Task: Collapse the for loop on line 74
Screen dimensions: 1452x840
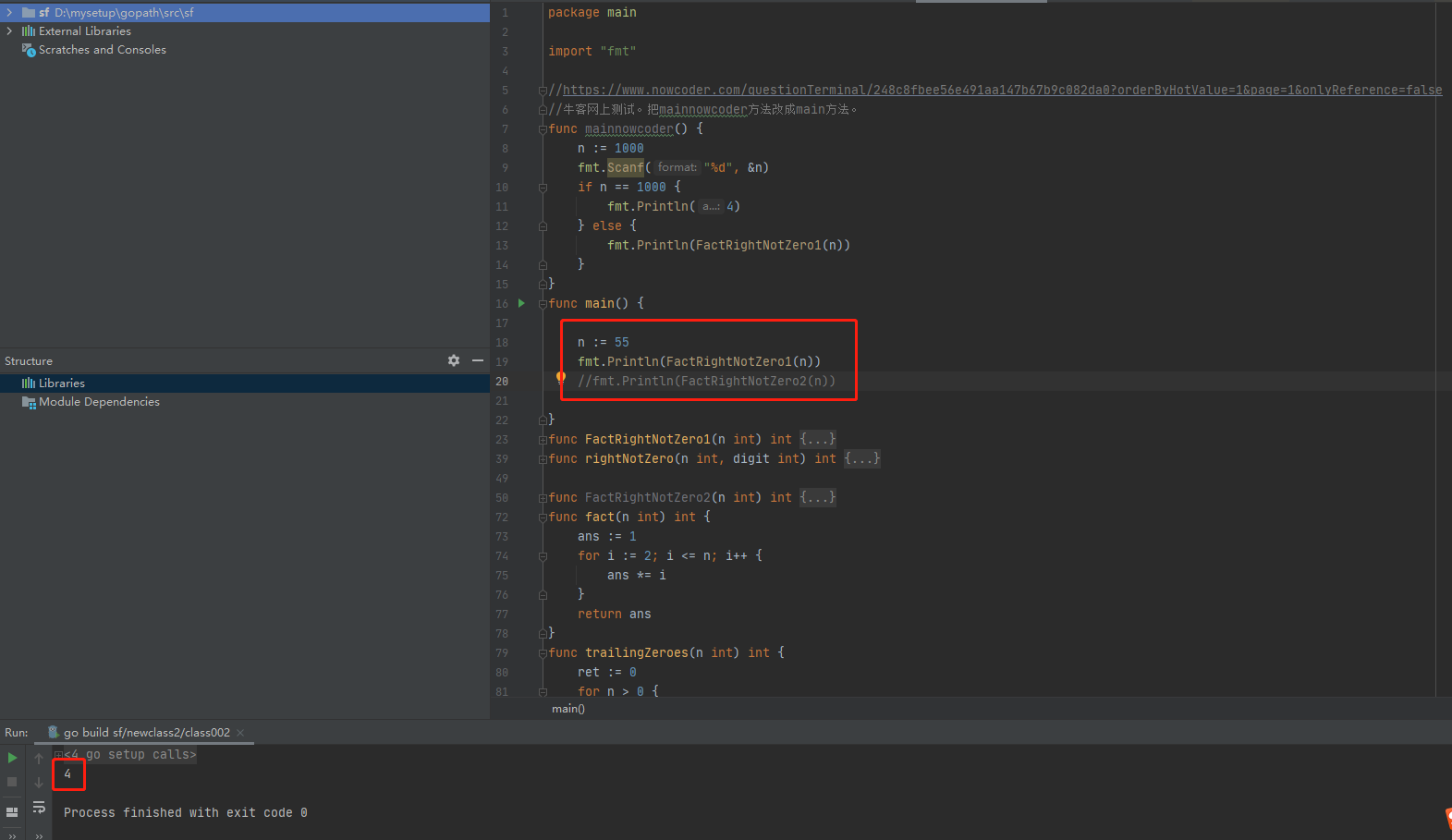Action: click(543, 556)
